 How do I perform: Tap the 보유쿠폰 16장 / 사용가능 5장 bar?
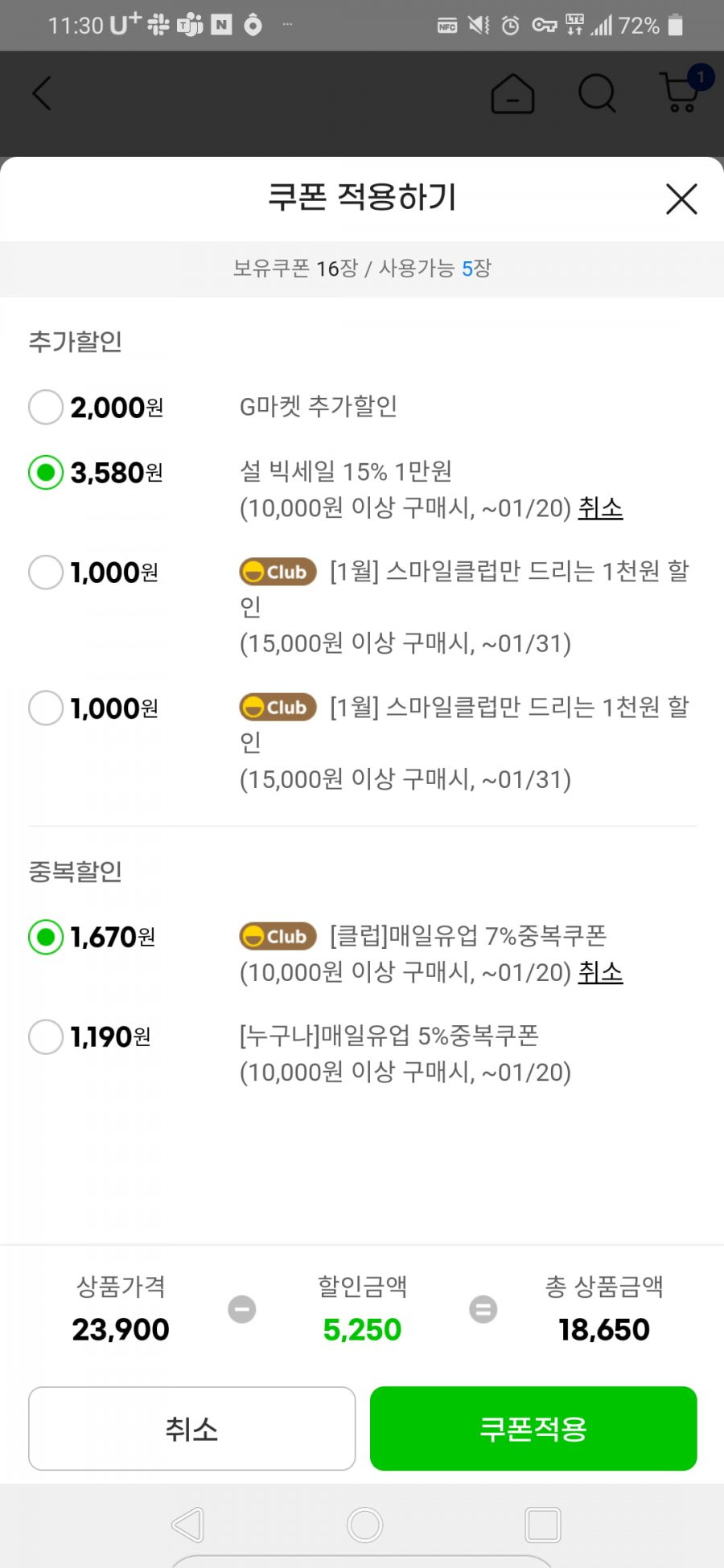(x=362, y=269)
